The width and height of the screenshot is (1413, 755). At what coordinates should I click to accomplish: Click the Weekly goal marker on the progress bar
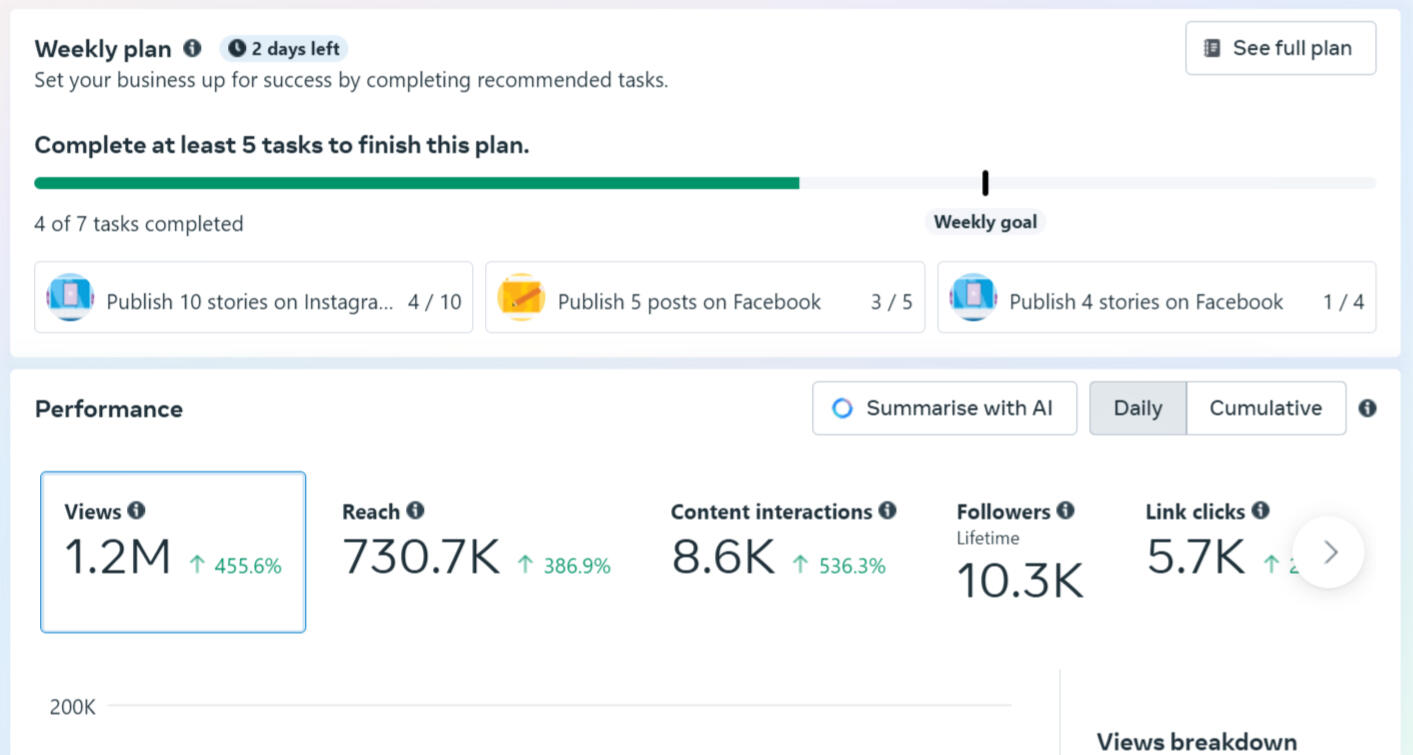[x=985, y=182]
